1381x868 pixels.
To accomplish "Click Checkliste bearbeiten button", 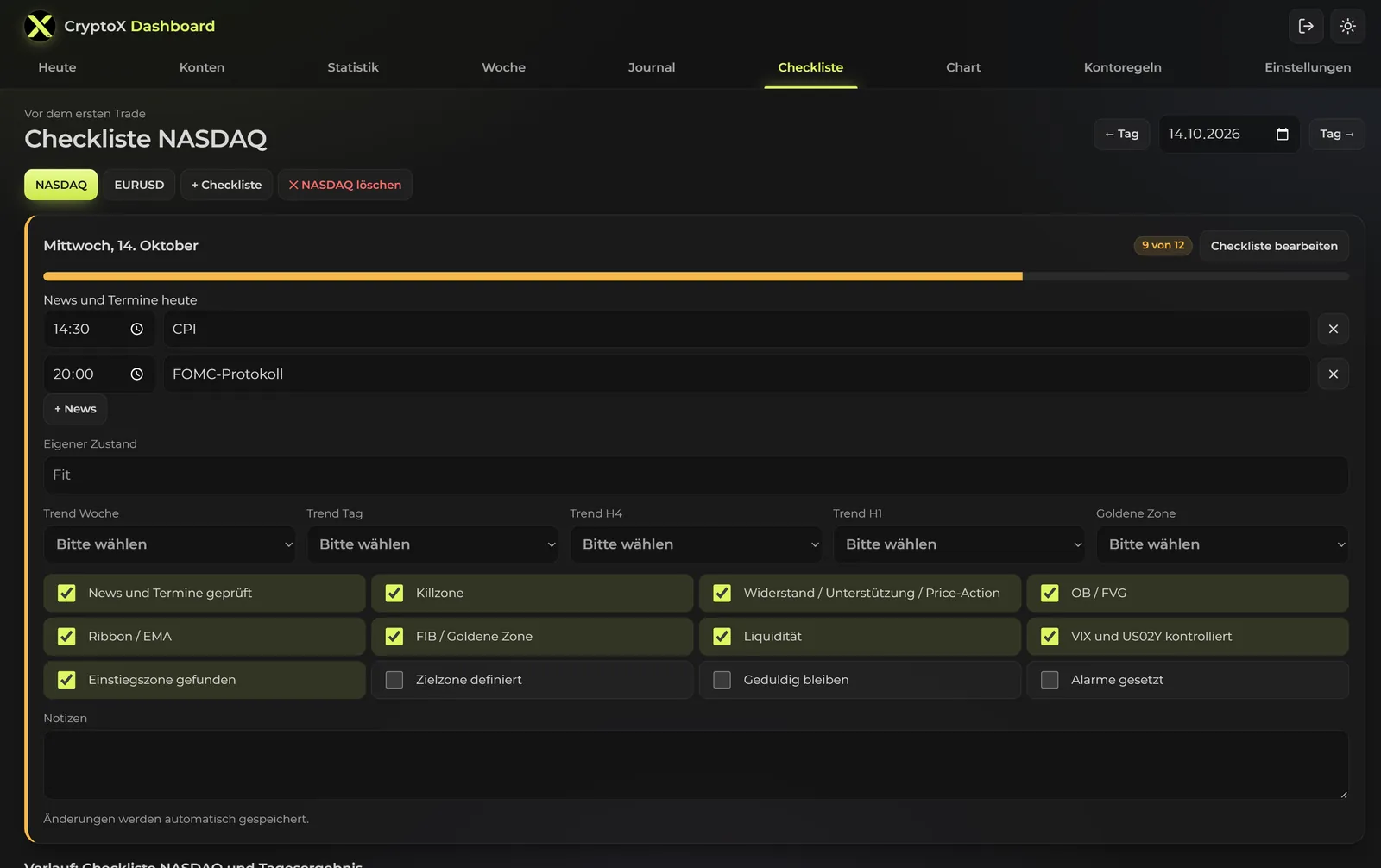I will coord(1274,246).
